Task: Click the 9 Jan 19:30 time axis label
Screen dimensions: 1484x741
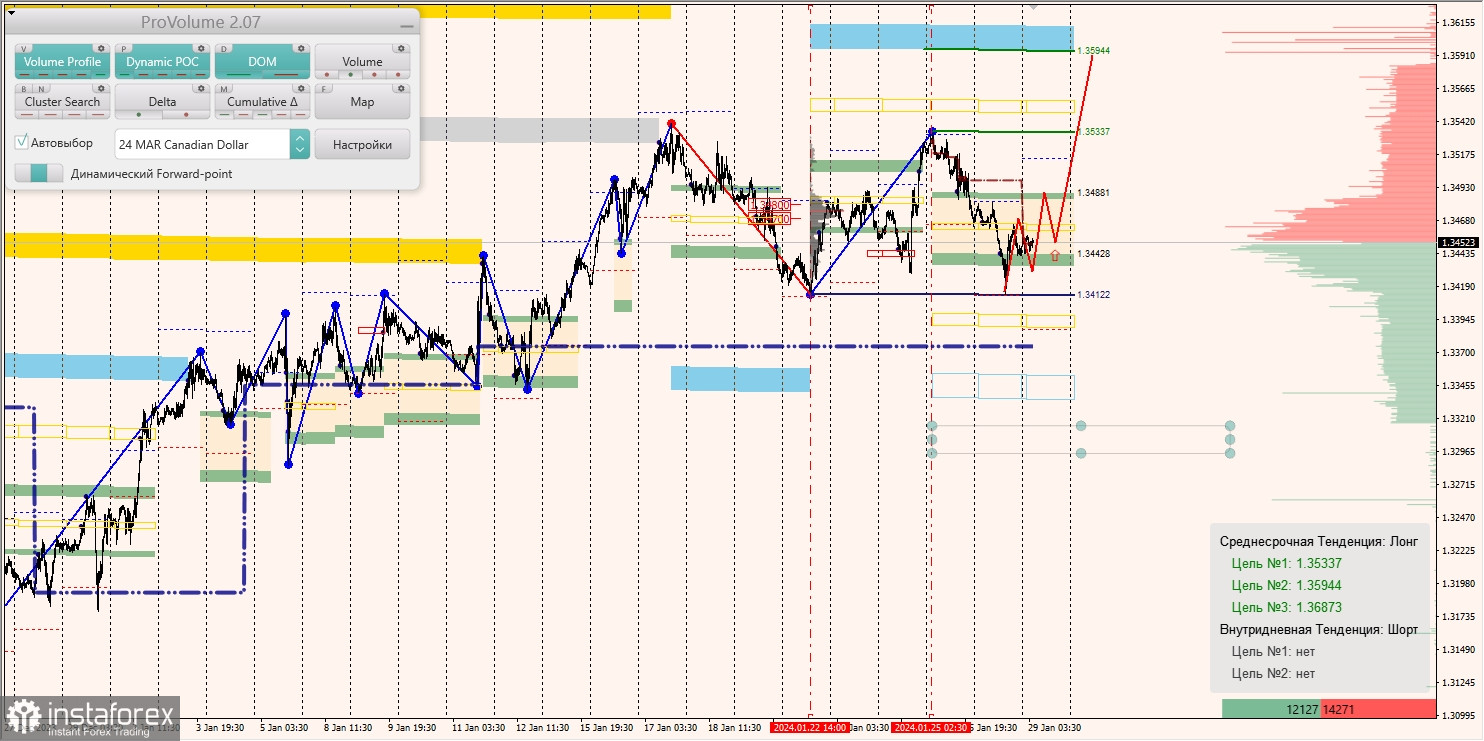Action: coord(411,727)
